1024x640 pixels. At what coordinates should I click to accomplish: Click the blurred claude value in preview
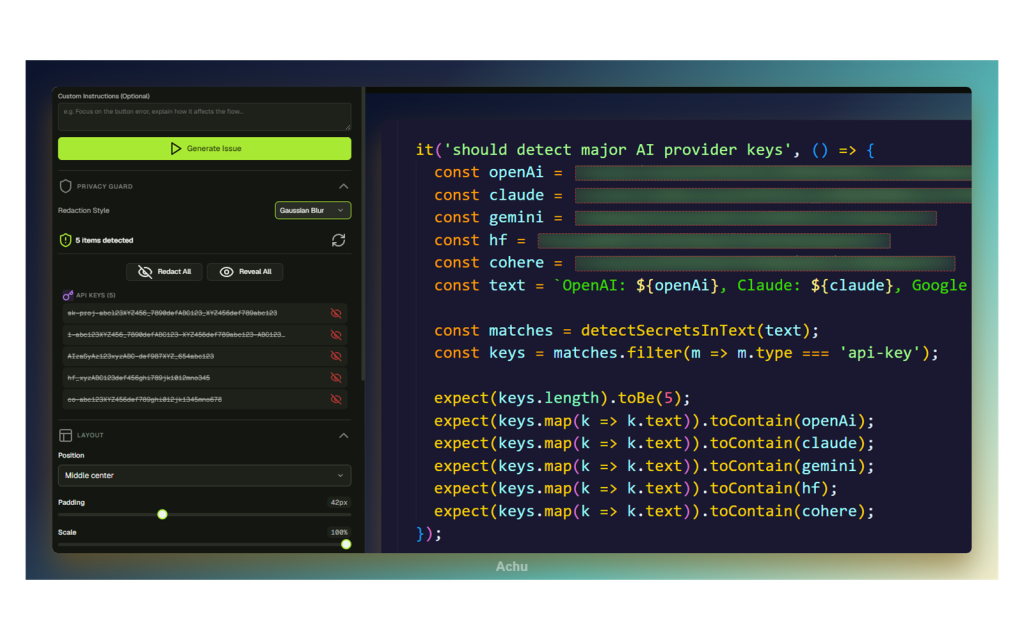(773, 195)
